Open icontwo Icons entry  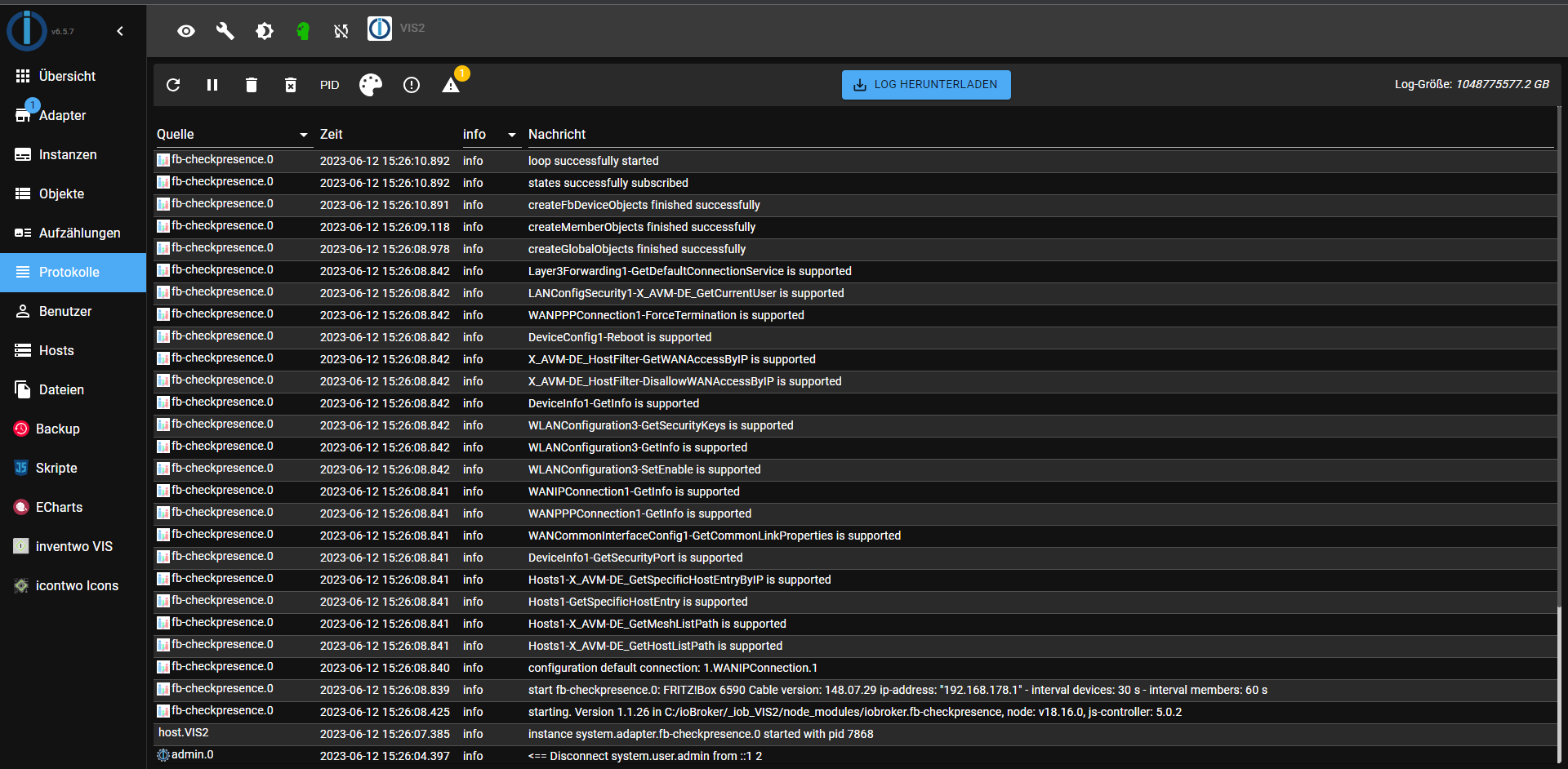73,585
